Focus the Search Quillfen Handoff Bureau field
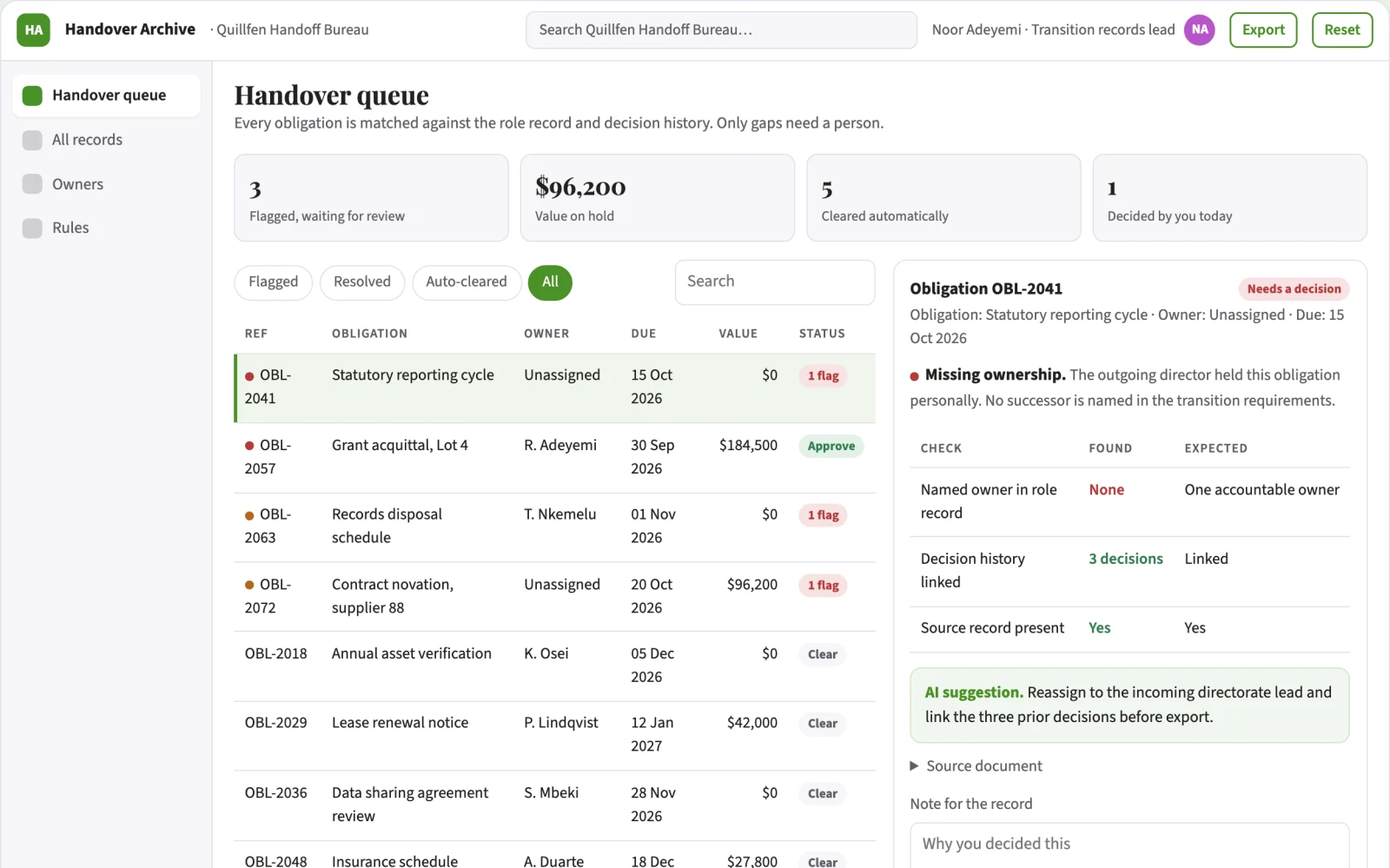1390x868 pixels. point(721,30)
